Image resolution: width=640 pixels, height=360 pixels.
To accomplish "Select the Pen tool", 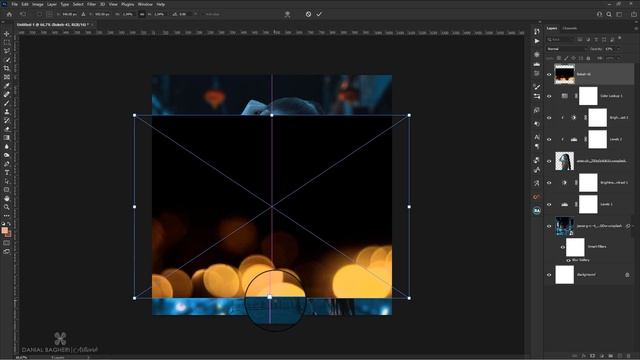I will (x=7, y=164).
